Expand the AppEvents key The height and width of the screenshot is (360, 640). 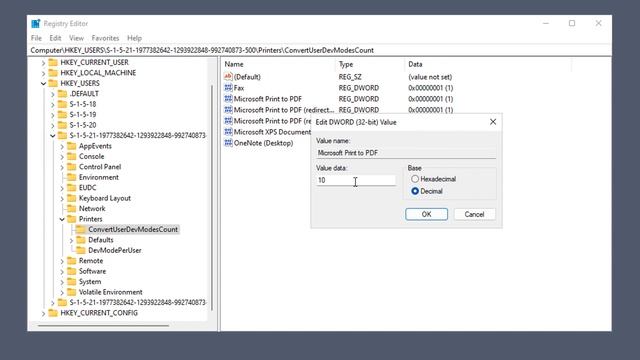(x=62, y=146)
